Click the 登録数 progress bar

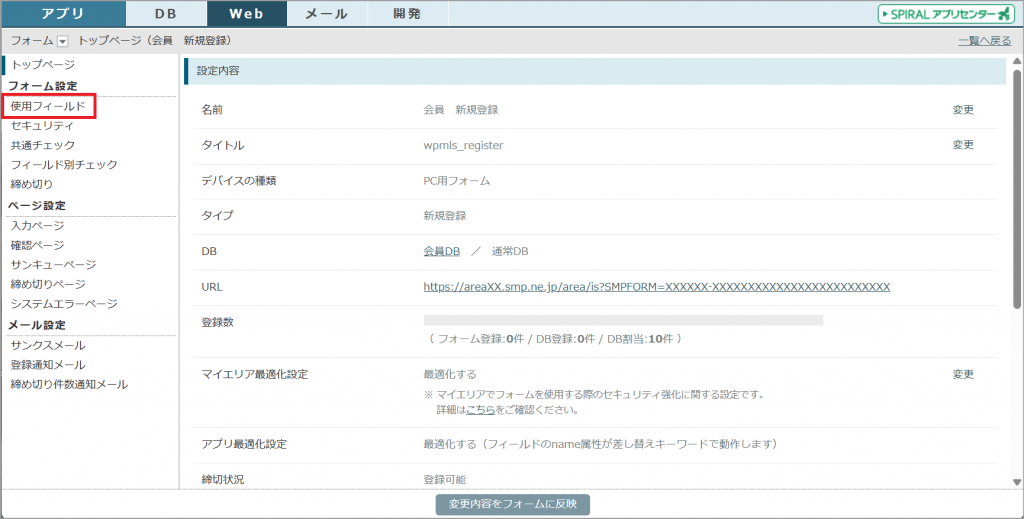point(623,320)
